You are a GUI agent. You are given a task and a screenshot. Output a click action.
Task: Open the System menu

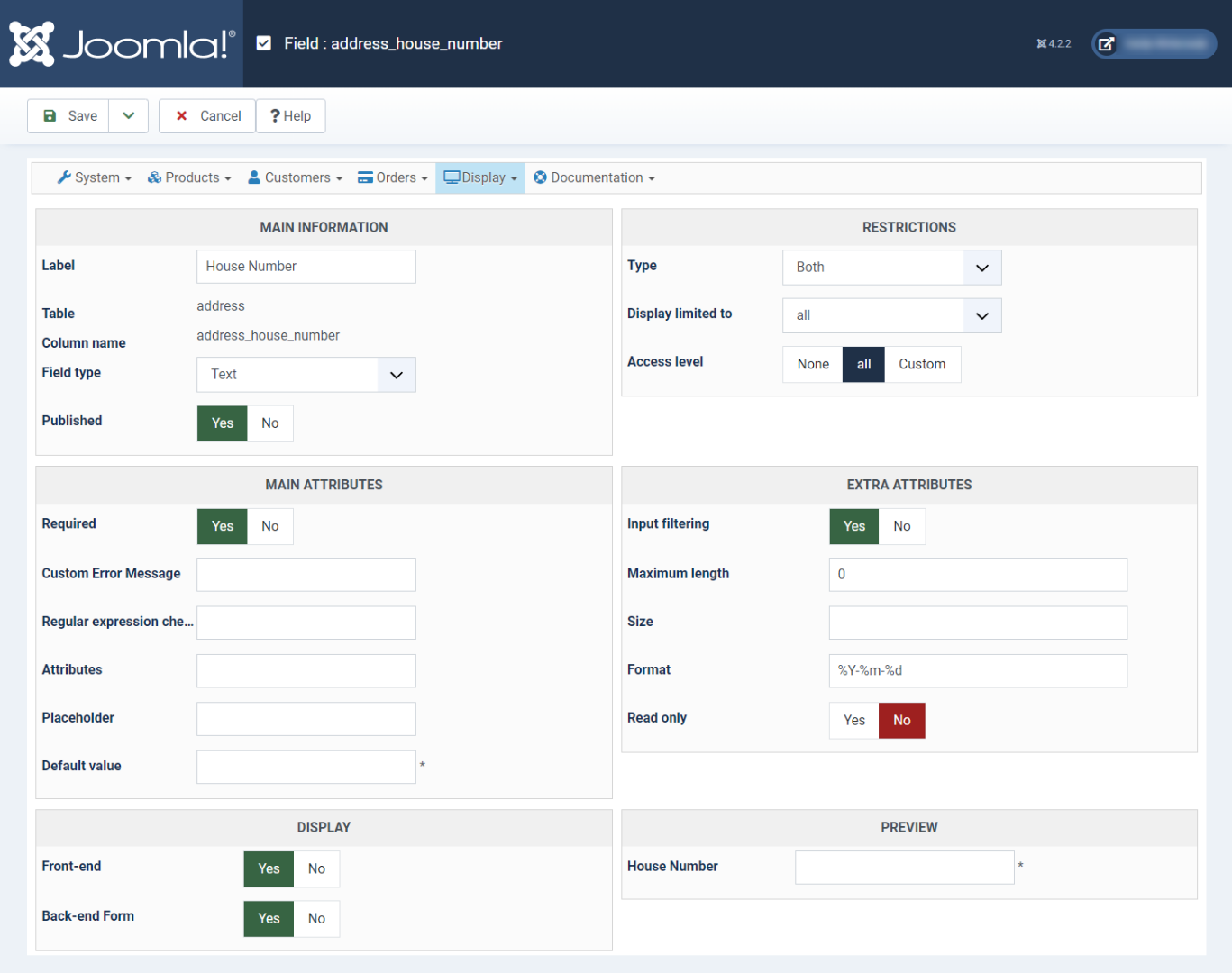tap(95, 177)
